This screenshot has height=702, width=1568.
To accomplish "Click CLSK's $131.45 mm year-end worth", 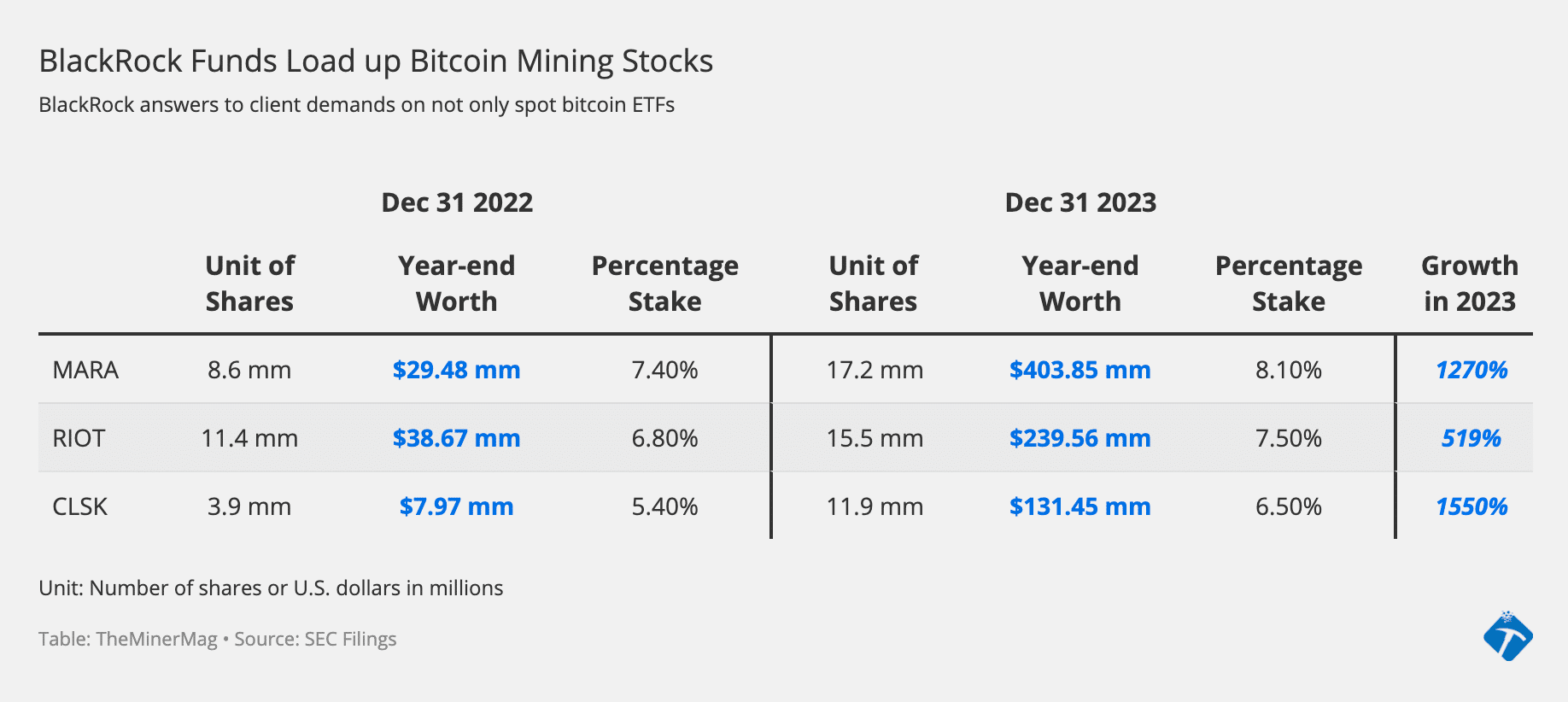I will (x=1079, y=506).
